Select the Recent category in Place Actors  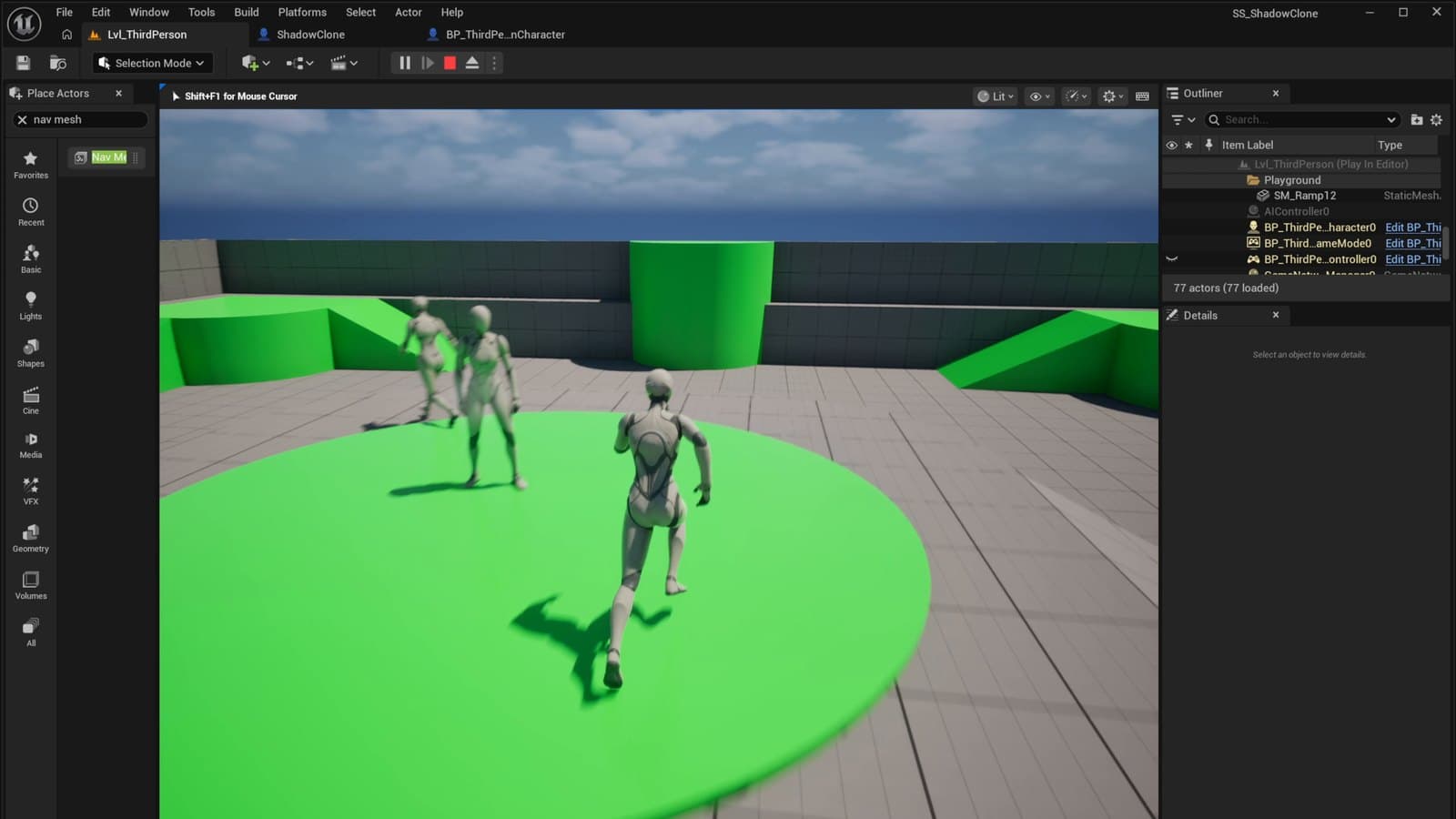coord(30,212)
